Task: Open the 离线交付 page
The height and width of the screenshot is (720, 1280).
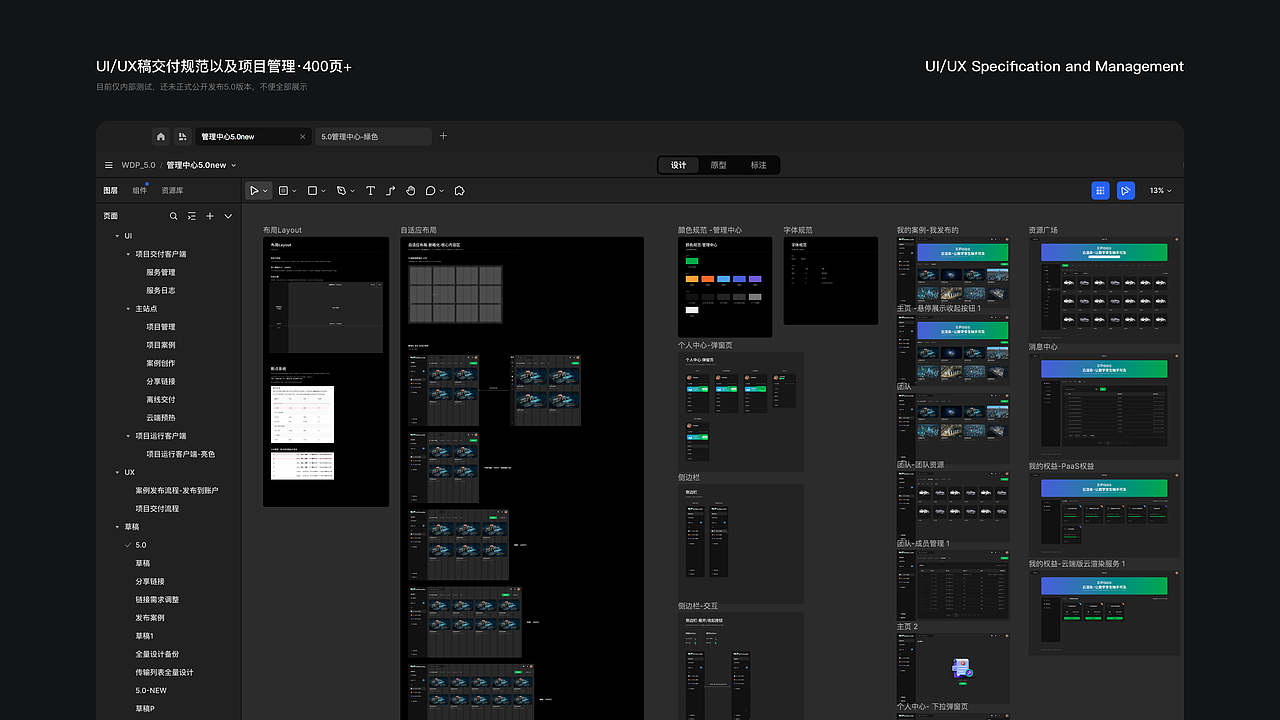Action: tap(161, 399)
